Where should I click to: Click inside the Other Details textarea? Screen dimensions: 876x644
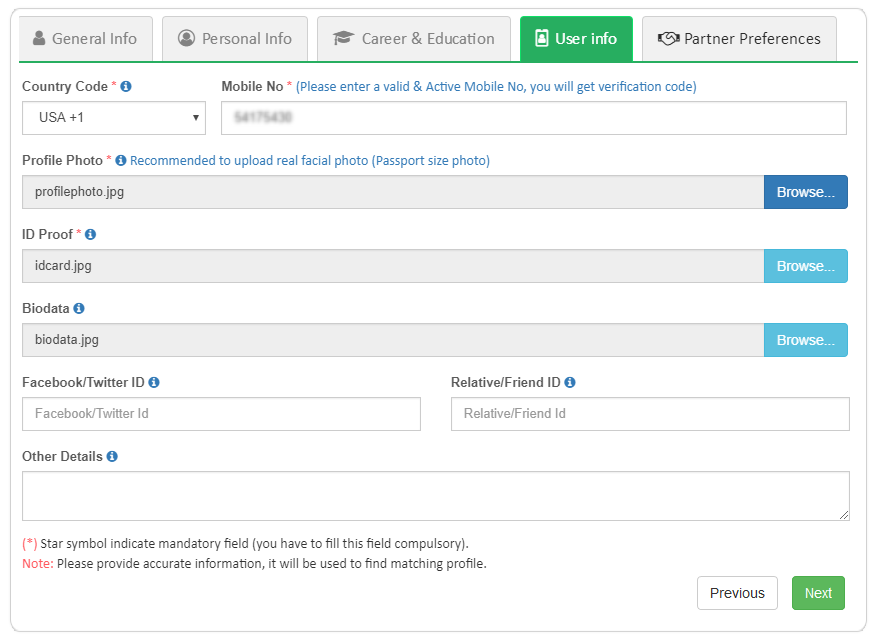click(435, 496)
